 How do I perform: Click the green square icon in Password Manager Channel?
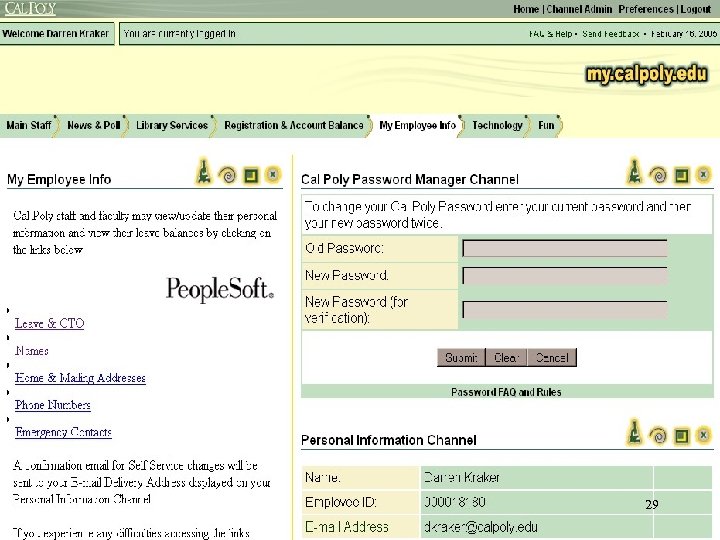[681, 175]
